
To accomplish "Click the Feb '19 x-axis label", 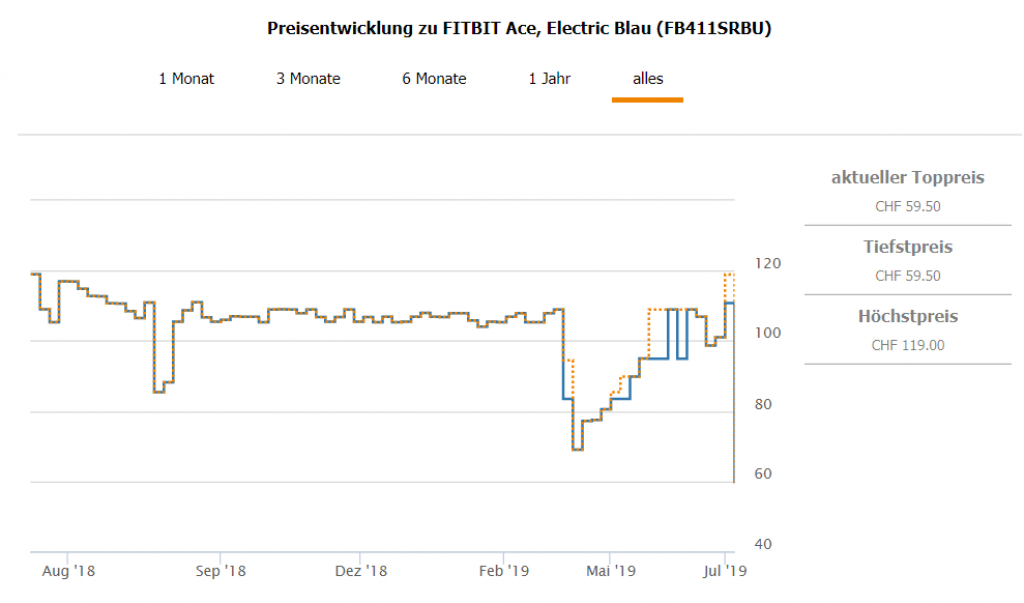I will 504,572.
